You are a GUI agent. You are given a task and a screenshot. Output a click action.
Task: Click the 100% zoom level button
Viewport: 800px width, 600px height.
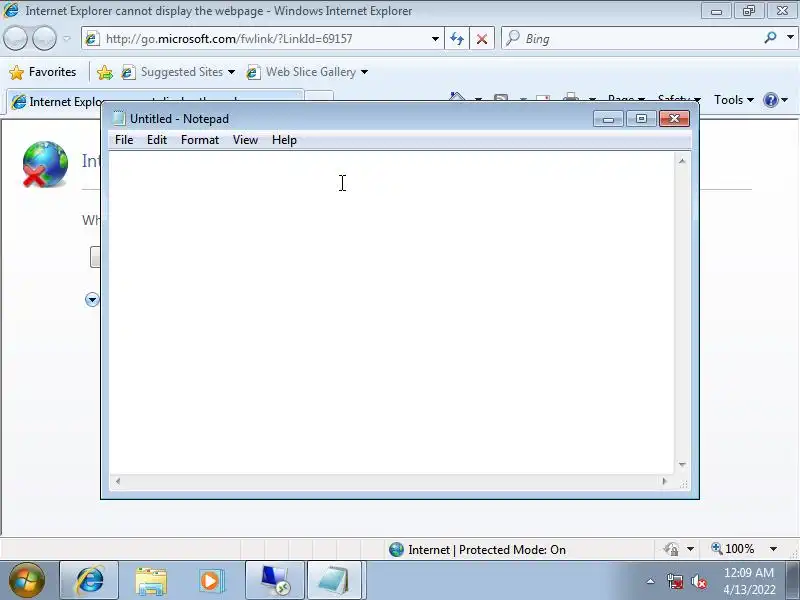pyautogui.click(x=733, y=549)
